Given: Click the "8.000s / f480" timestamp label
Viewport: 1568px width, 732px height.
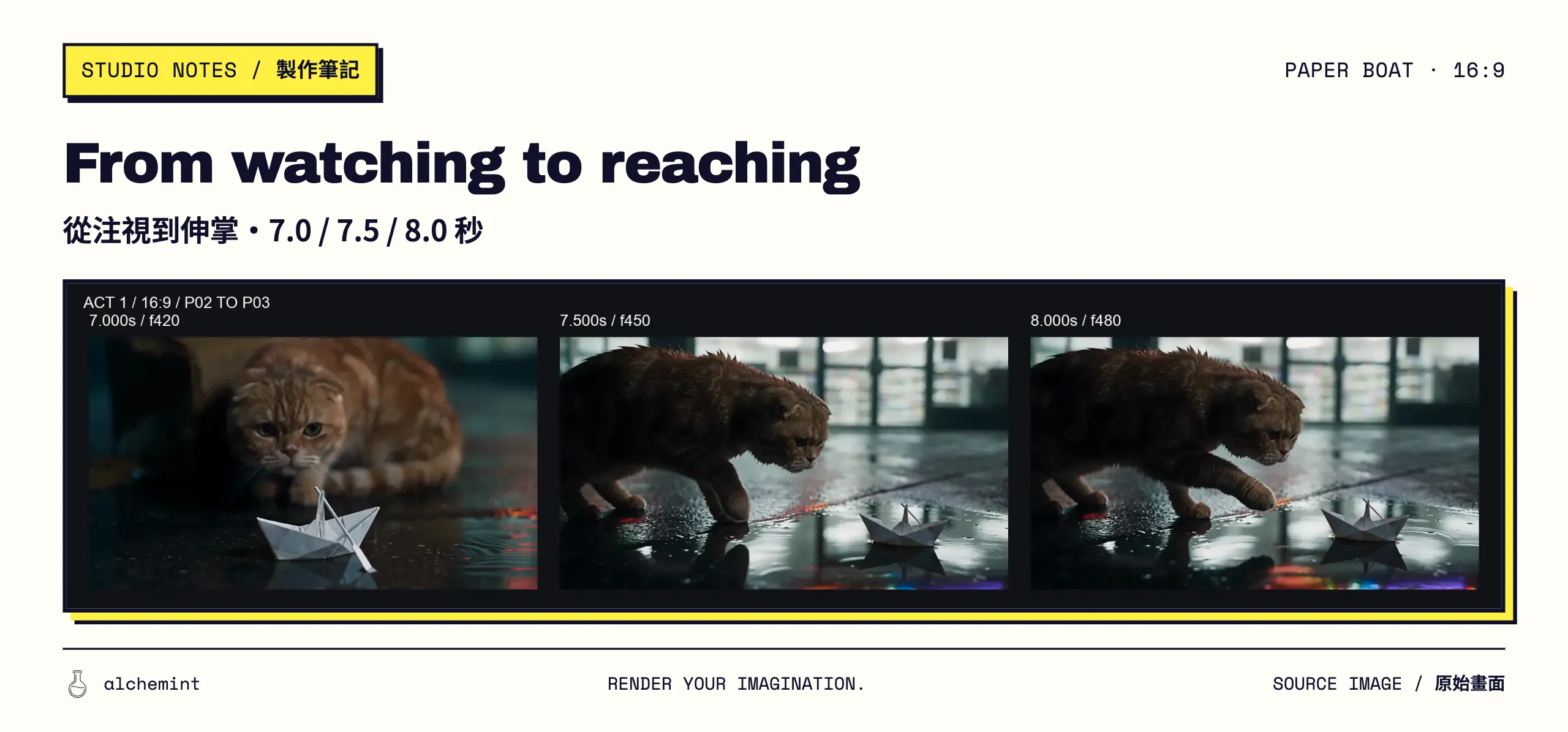Looking at the screenshot, I should [x=1076, y=320].
